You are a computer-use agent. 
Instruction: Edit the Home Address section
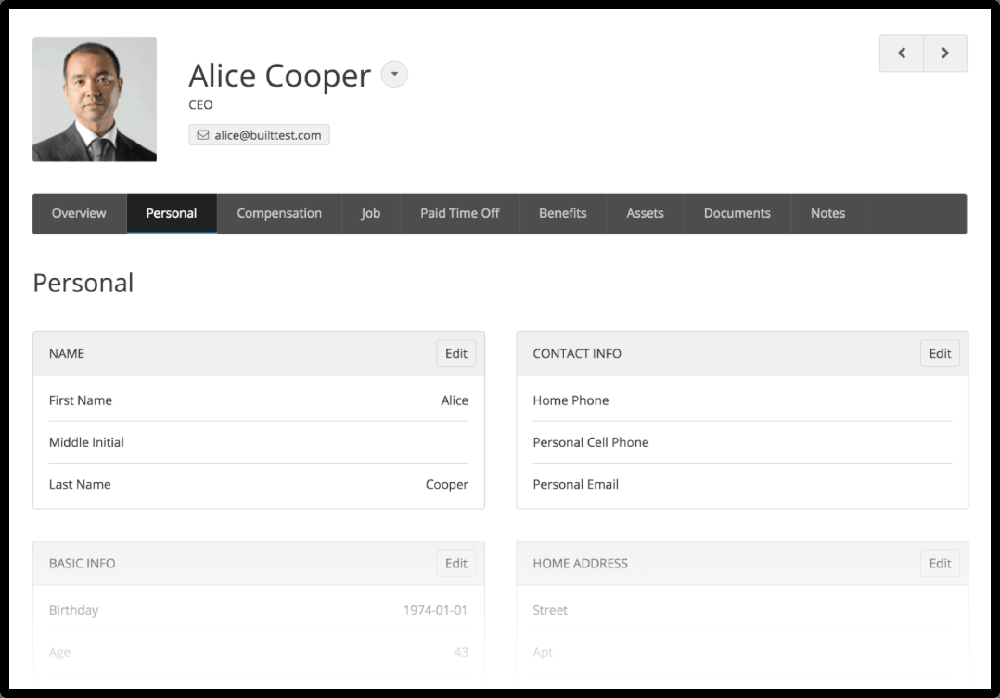[x=940, y=563]
